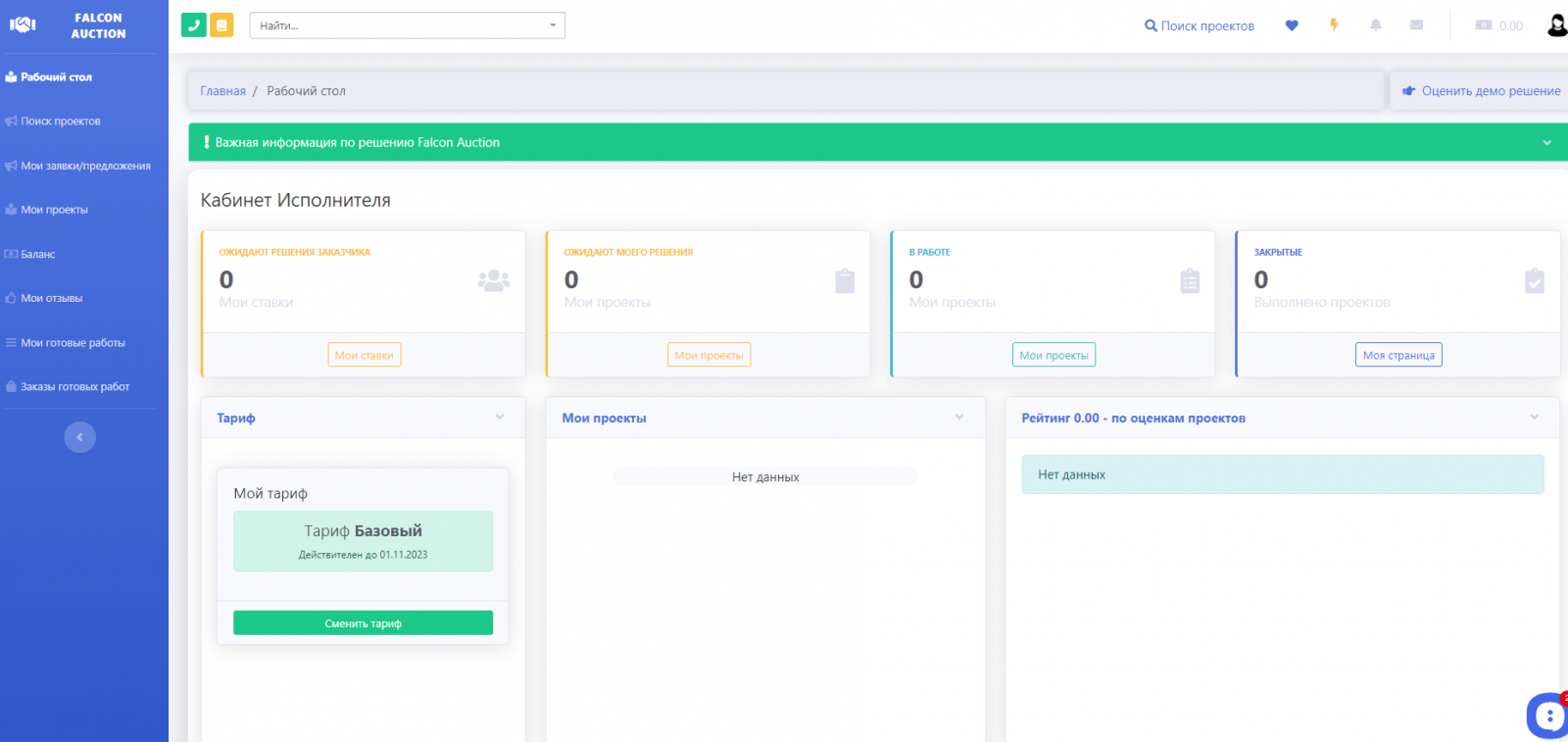Viewport: 1568px width, 742px height.
Task: Open favorites via the heart icon
Action: pos(1292,25)
